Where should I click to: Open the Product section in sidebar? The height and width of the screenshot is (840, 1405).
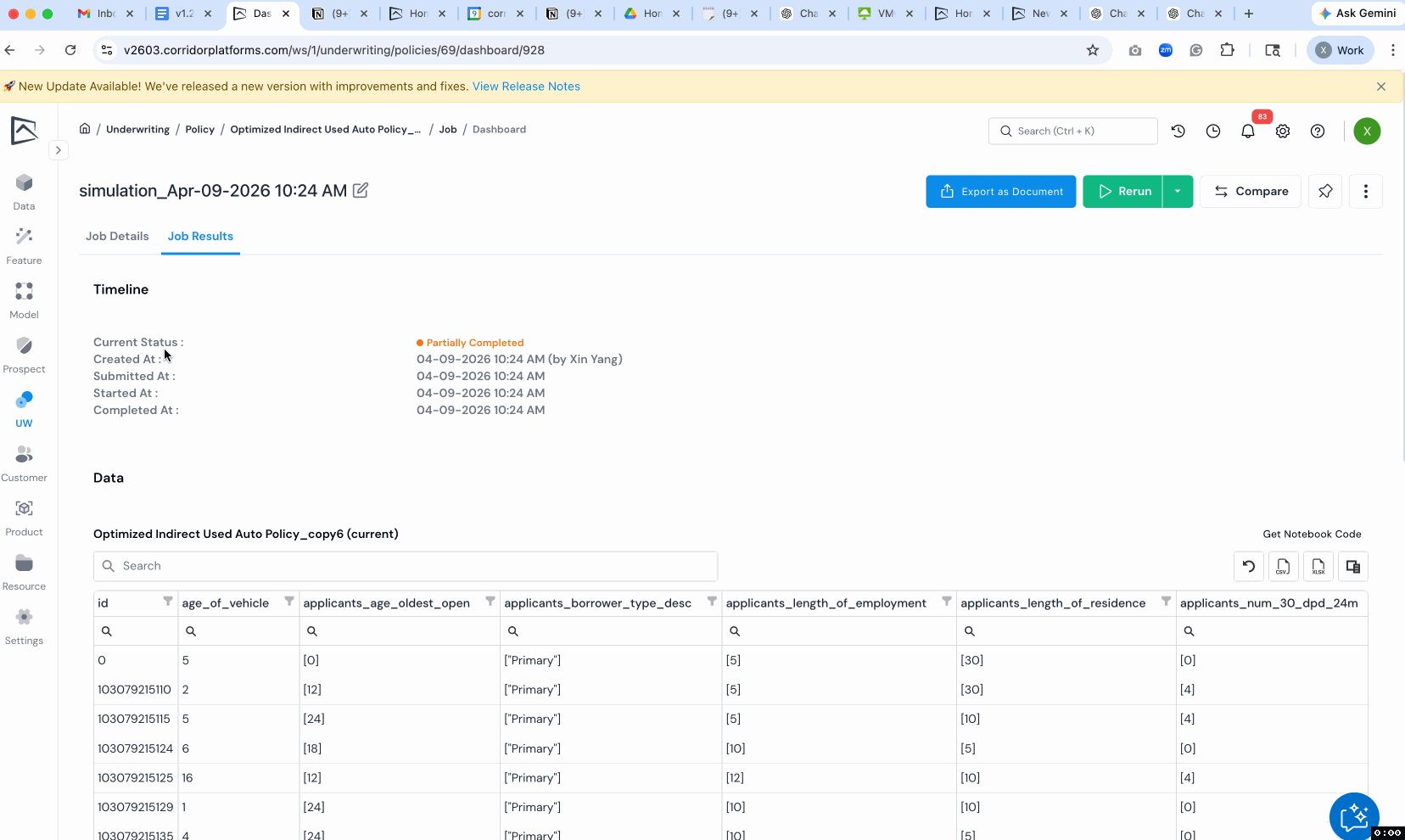(x=24, y=518)
